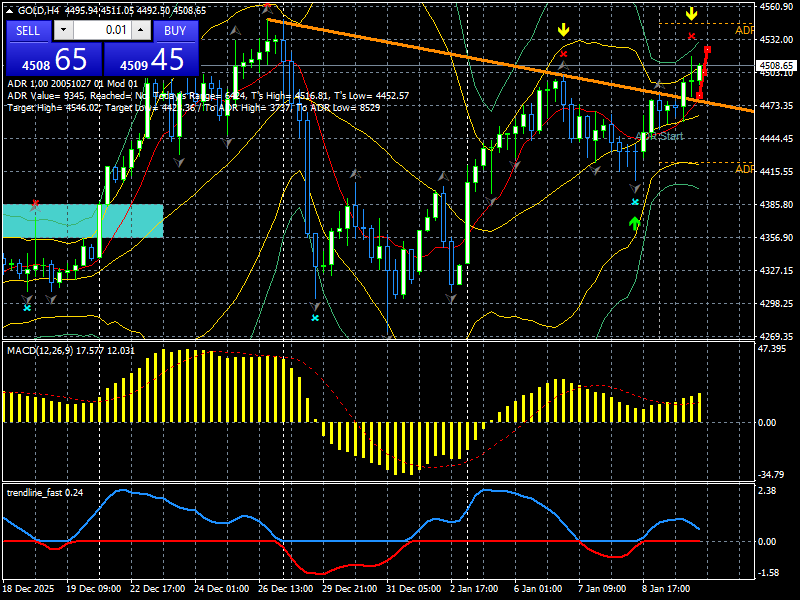The image size is (800, 600).
Task: Click time axis label 6 Jan 01:00
Action: [x=538, y=588]
